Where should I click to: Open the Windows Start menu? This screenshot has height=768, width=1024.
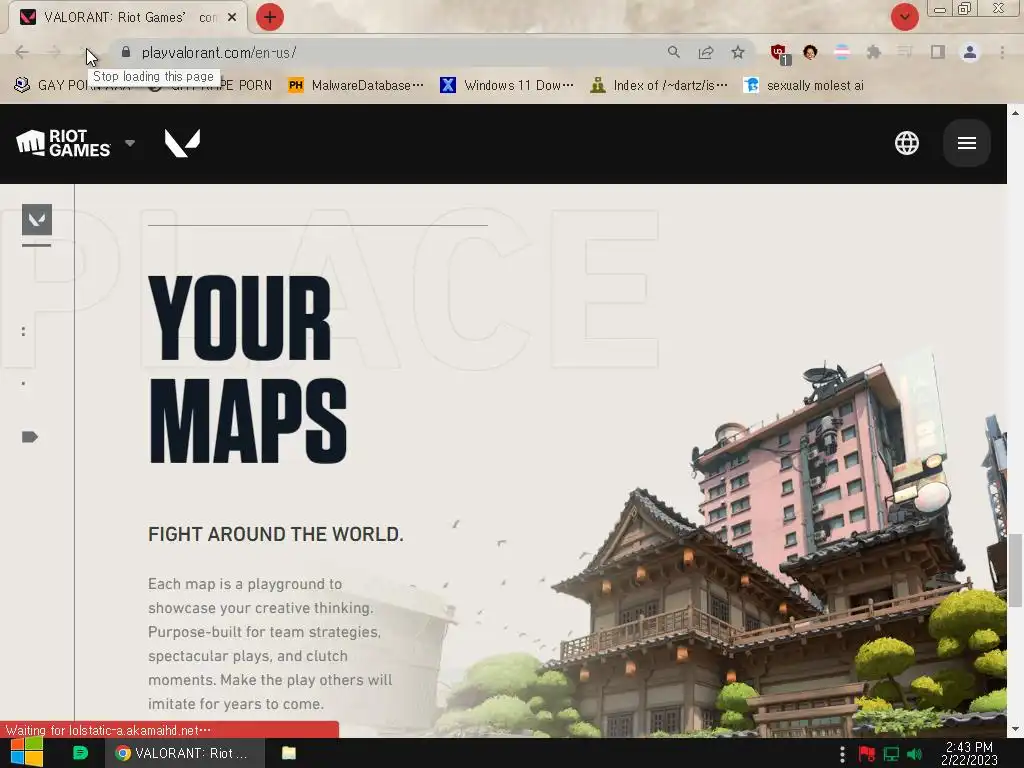(x=26, y=753)
